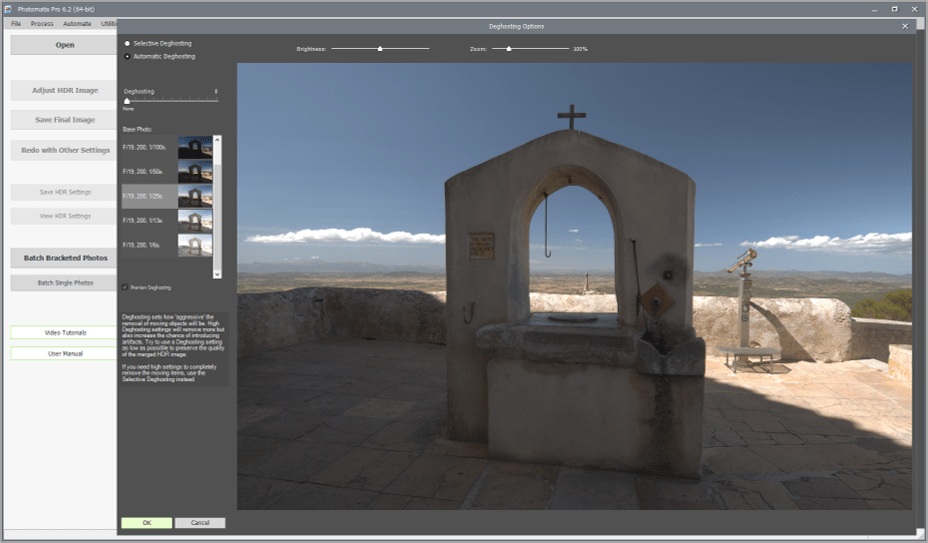Viewport: 928px width, 543px height.
Task: Pick the F/19, 200, 1/6s base photo
Action: click(194, 244)
